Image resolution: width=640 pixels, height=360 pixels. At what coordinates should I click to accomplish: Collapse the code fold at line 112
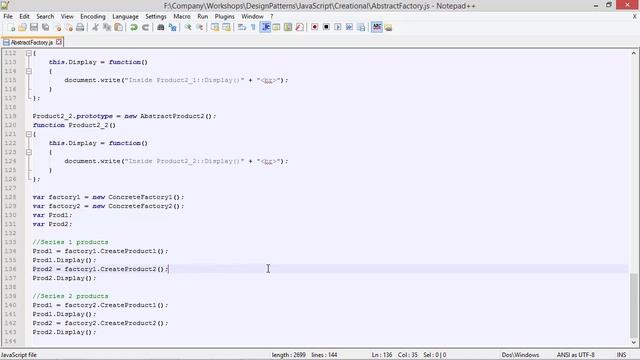click(x=29, y=53)
